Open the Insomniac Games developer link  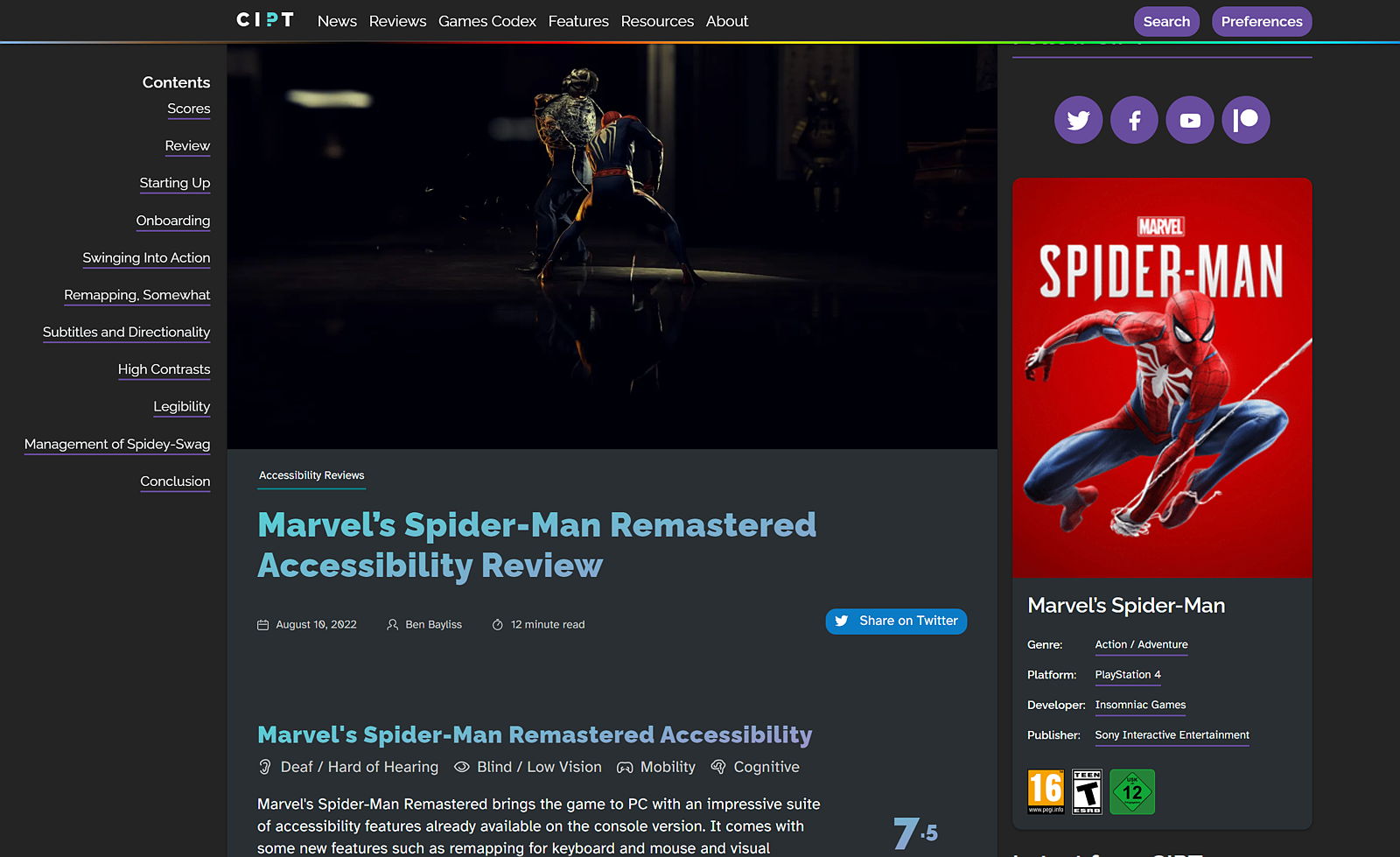pyautogui.click(x=1140, y=706)
